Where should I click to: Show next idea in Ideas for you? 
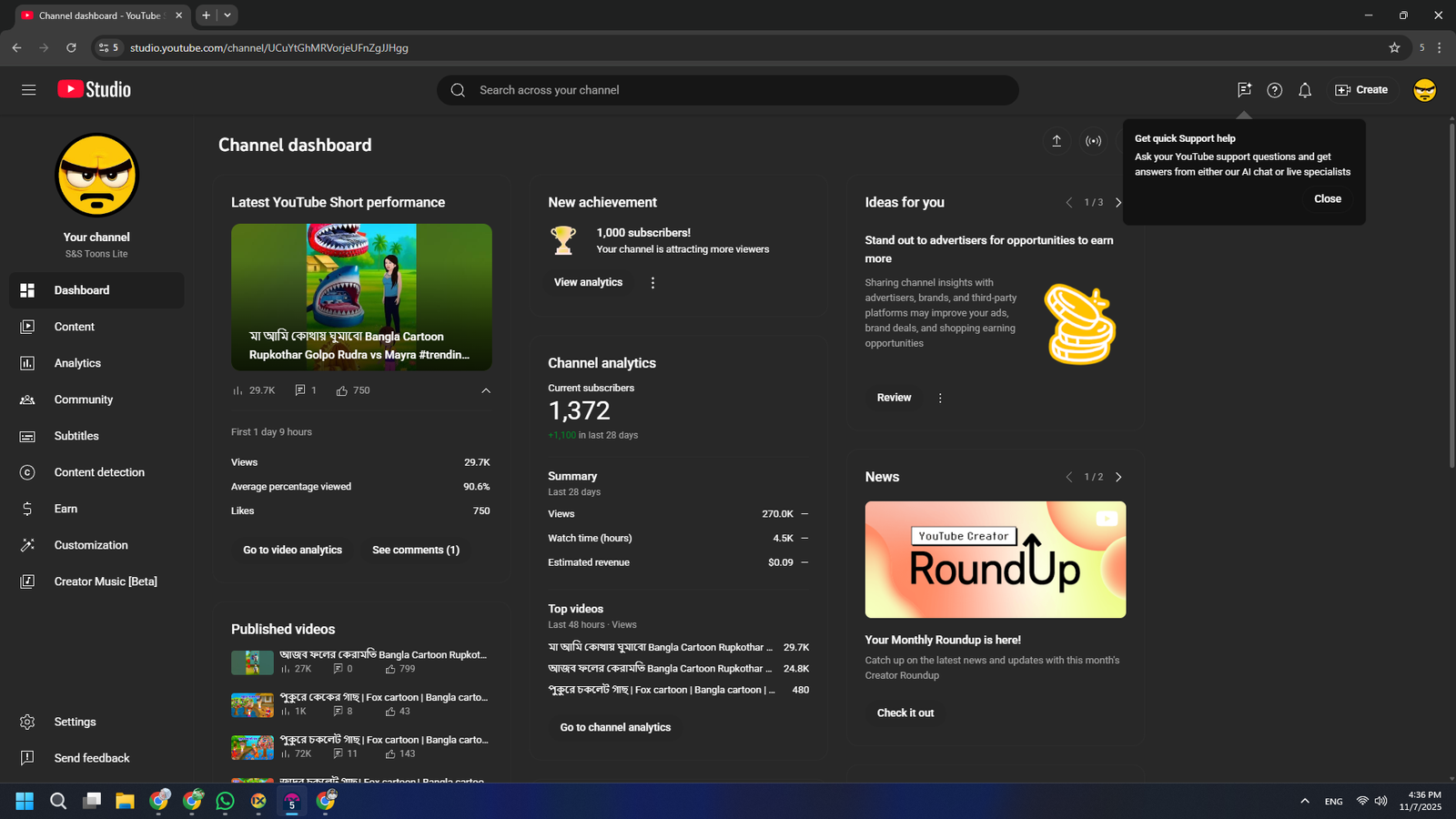pyautogui.click(x=1118, y=203)
